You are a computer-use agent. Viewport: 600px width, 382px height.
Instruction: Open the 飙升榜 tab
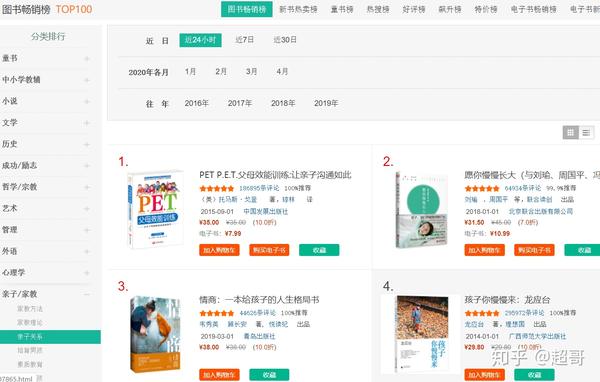tap(450, 9)
